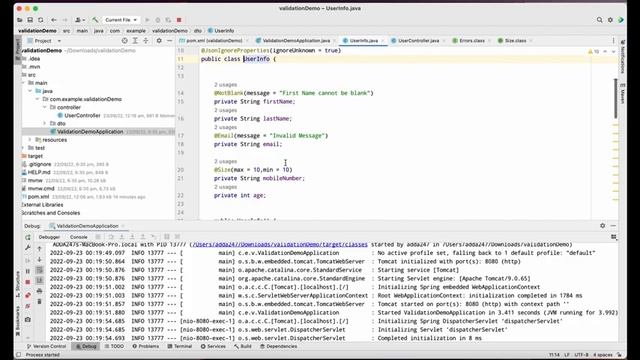Click the Save All toolbar icon

(x=30, y=20)
